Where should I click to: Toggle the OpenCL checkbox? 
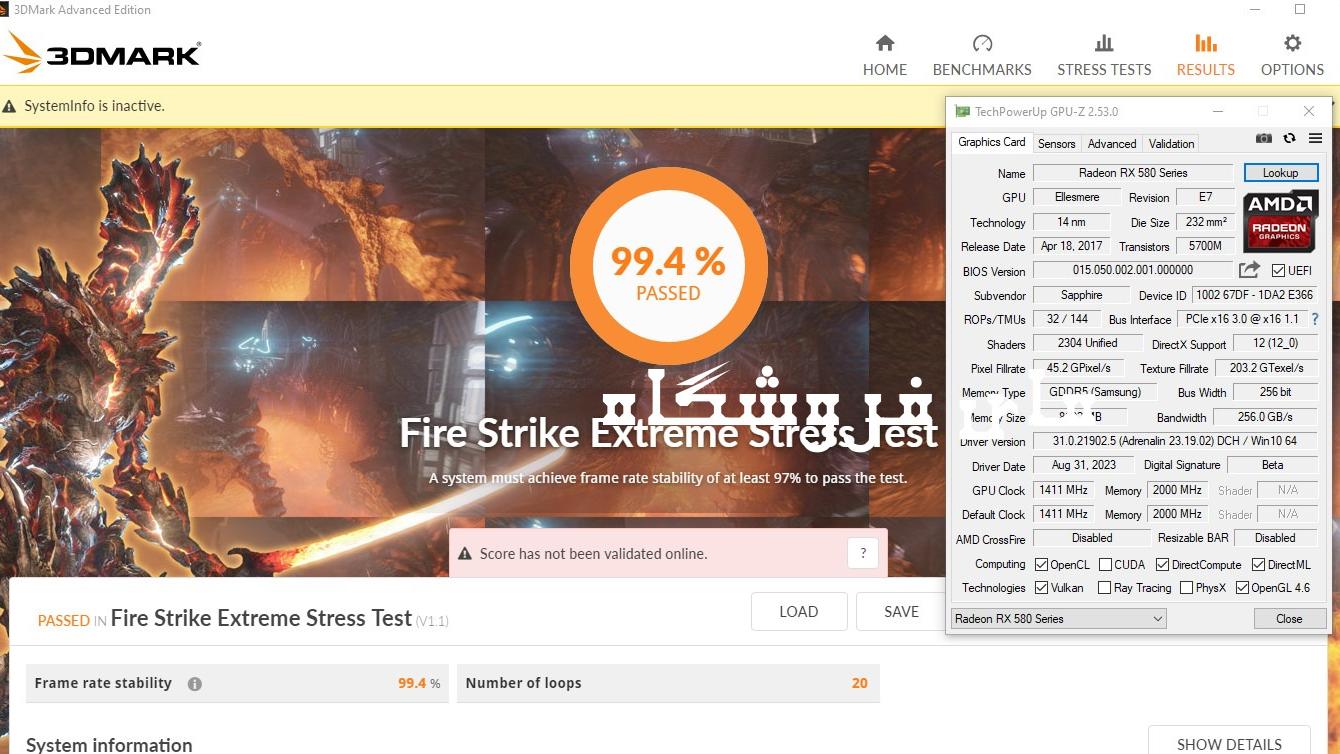coord(1041,565)
